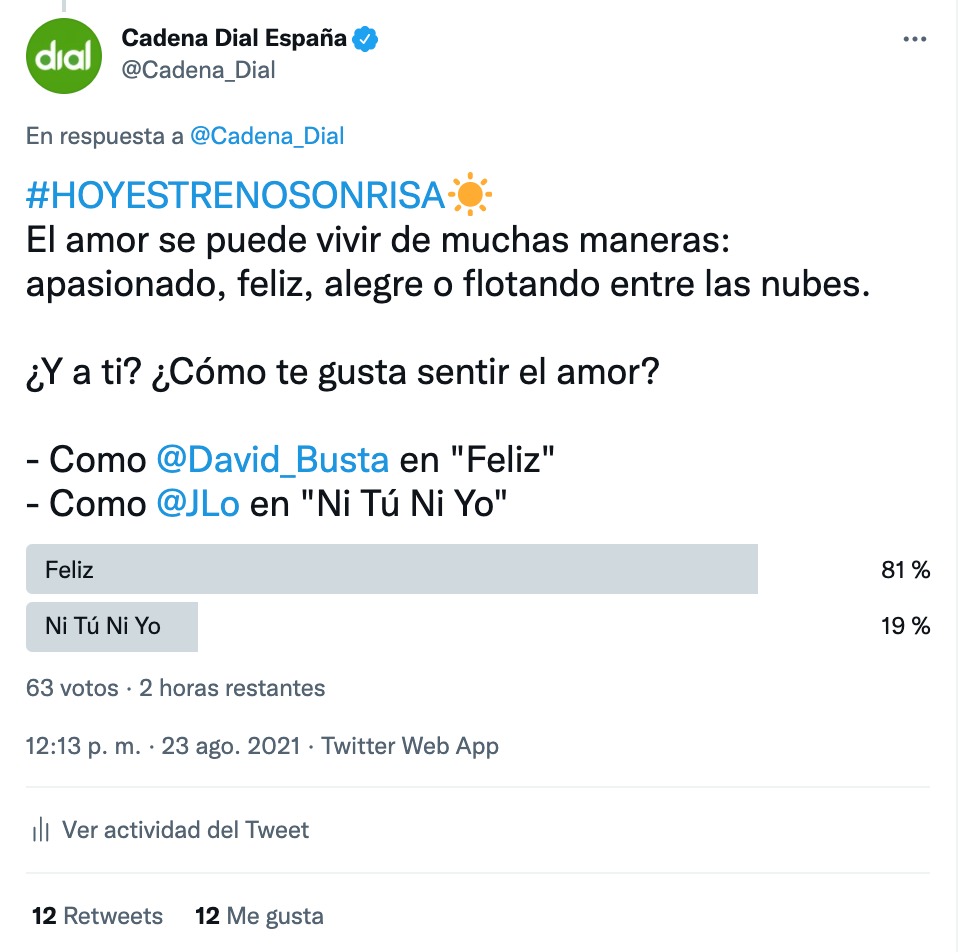960x952 pixels.
Task: Open the #HOYESTRENOSONRISA hashtag
Action: [x=235, y=196]
